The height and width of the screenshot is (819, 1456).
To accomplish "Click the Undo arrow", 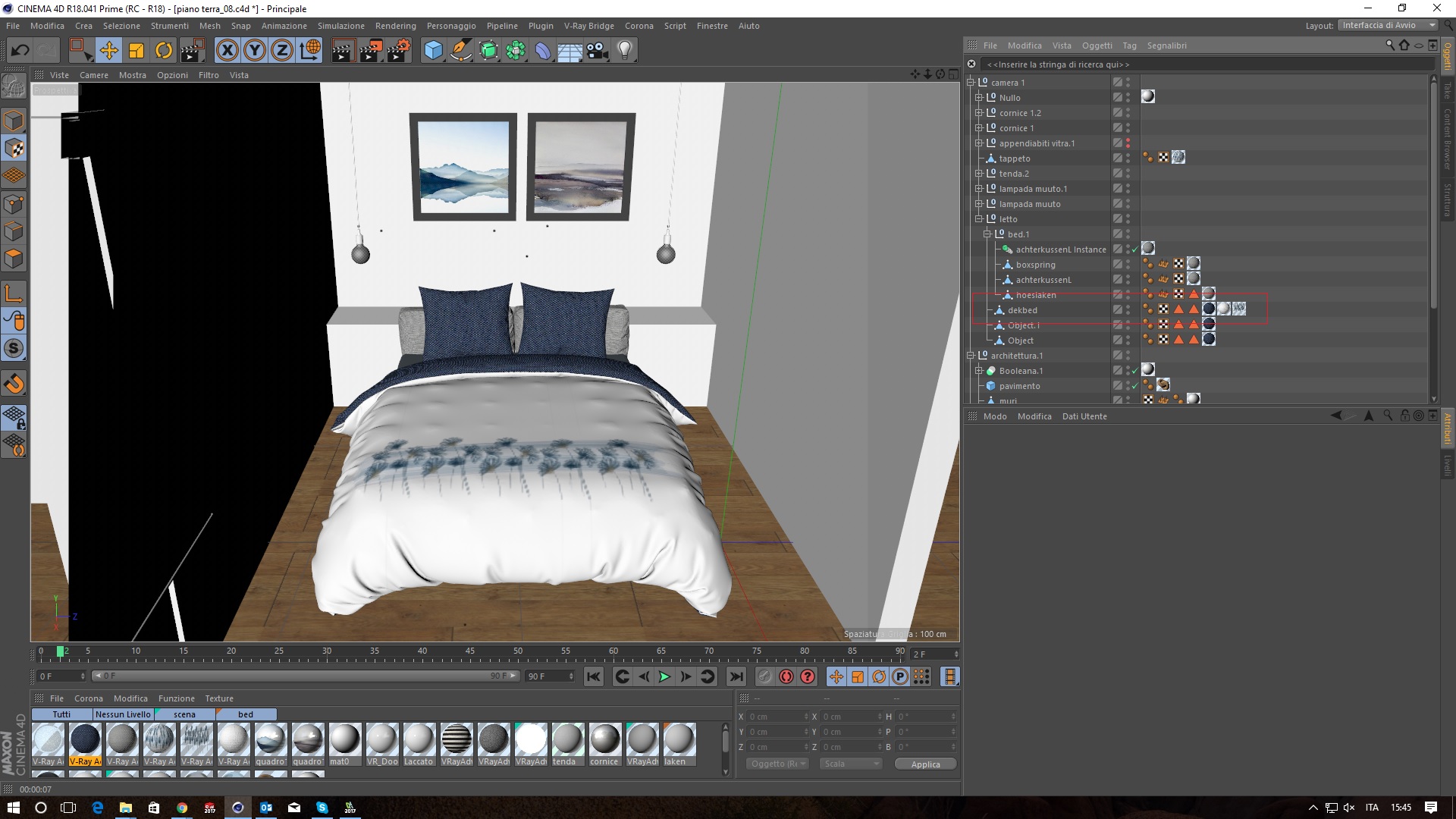I will pyautogui.click(x=20, y=51).
